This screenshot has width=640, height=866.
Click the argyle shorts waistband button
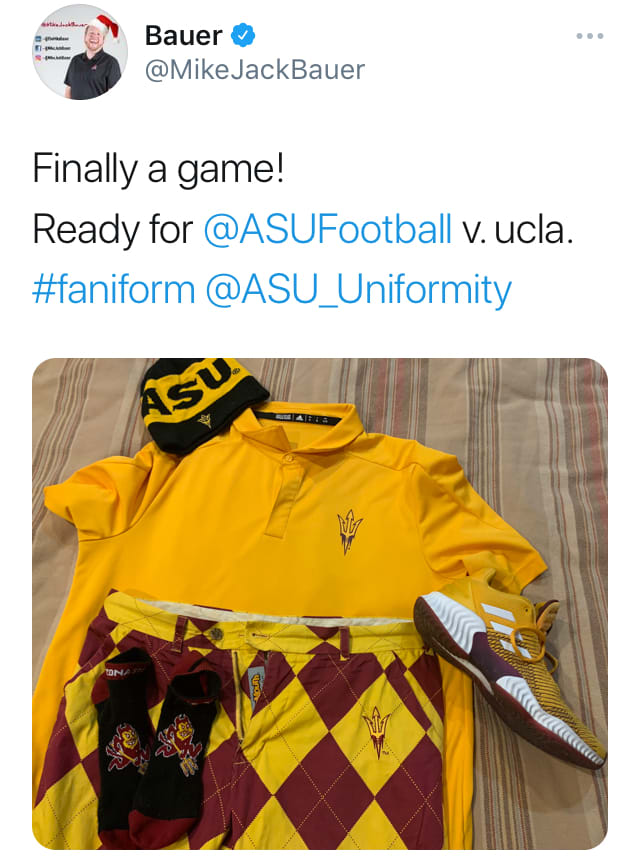216,634
